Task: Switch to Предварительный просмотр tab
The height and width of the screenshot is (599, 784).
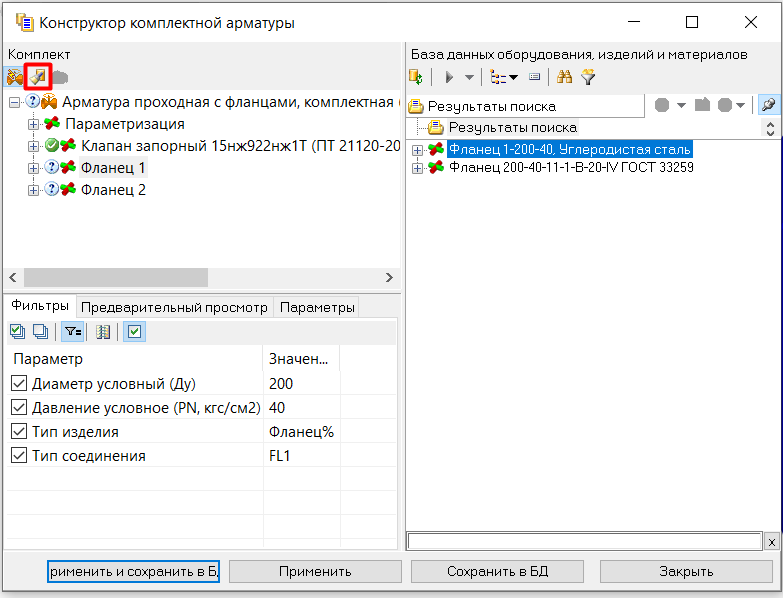Action: [174, 307]
